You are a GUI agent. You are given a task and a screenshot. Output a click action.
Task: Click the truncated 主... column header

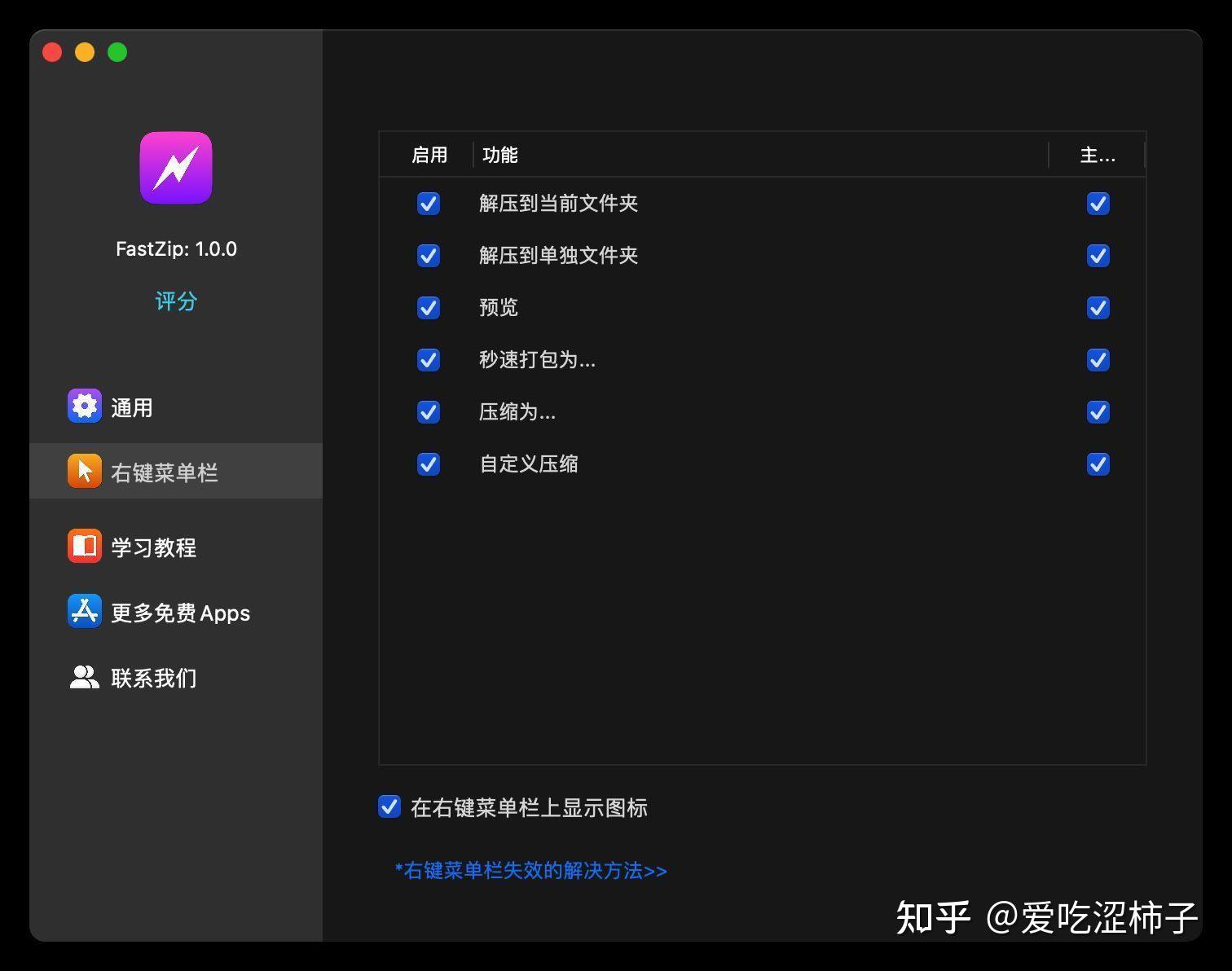tap(1098, 155)
